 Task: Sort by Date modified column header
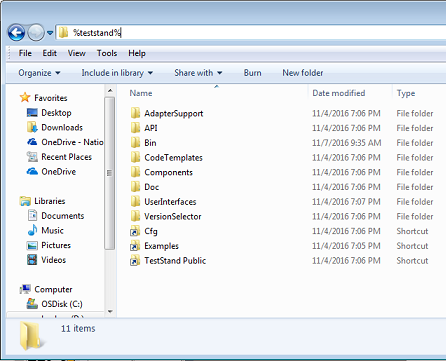pos(339,93)
